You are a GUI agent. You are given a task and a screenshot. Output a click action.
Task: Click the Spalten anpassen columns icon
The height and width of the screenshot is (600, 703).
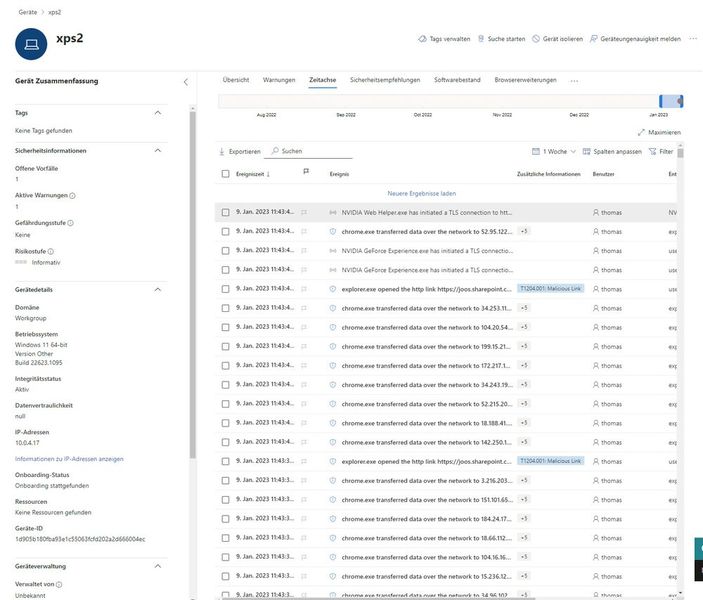(x=586, y=152)
